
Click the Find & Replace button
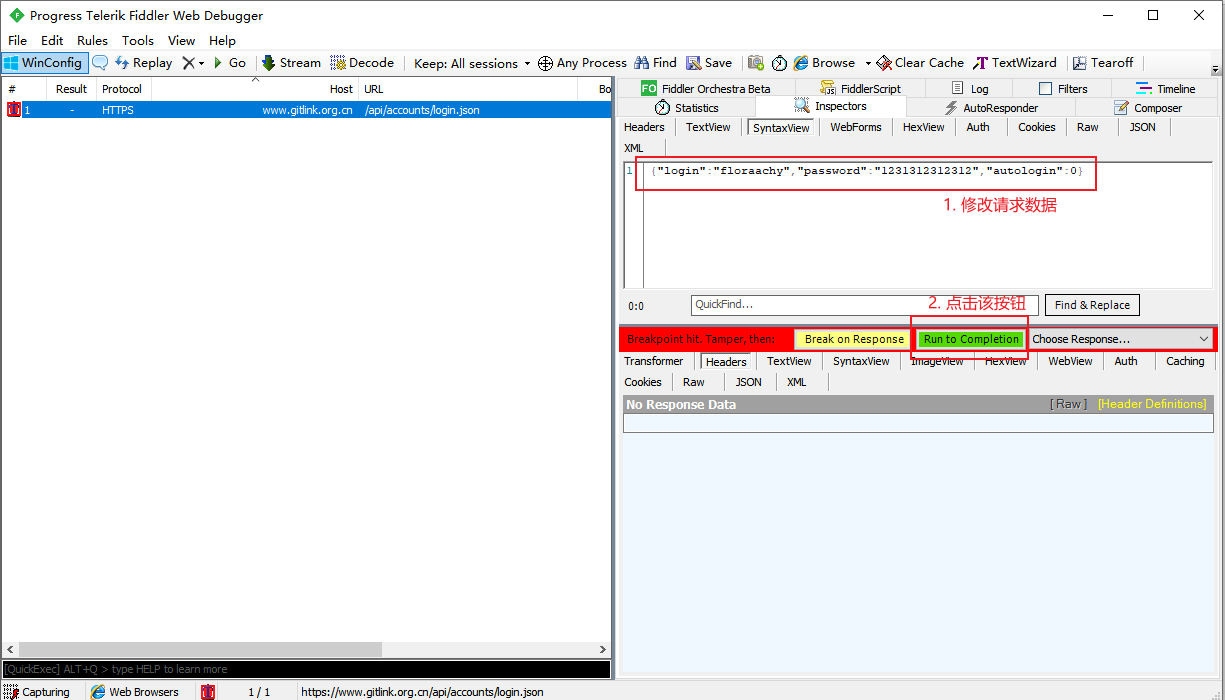[x=1092, y=305]
